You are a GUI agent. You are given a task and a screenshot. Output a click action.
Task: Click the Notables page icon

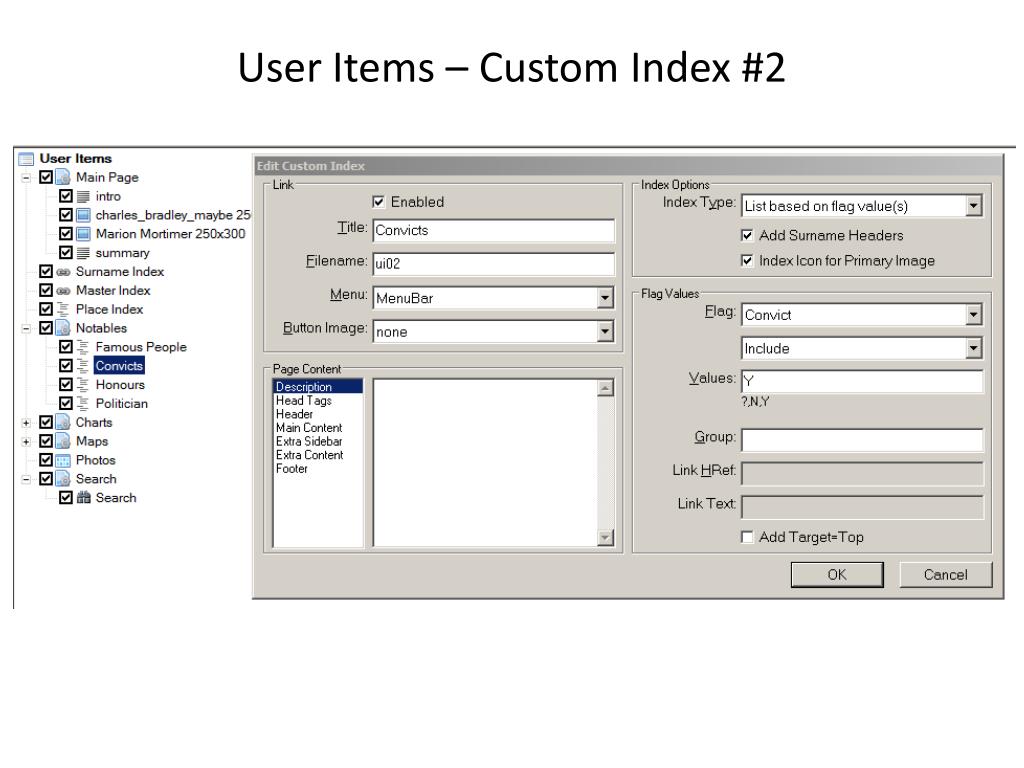tap(63, 328)
